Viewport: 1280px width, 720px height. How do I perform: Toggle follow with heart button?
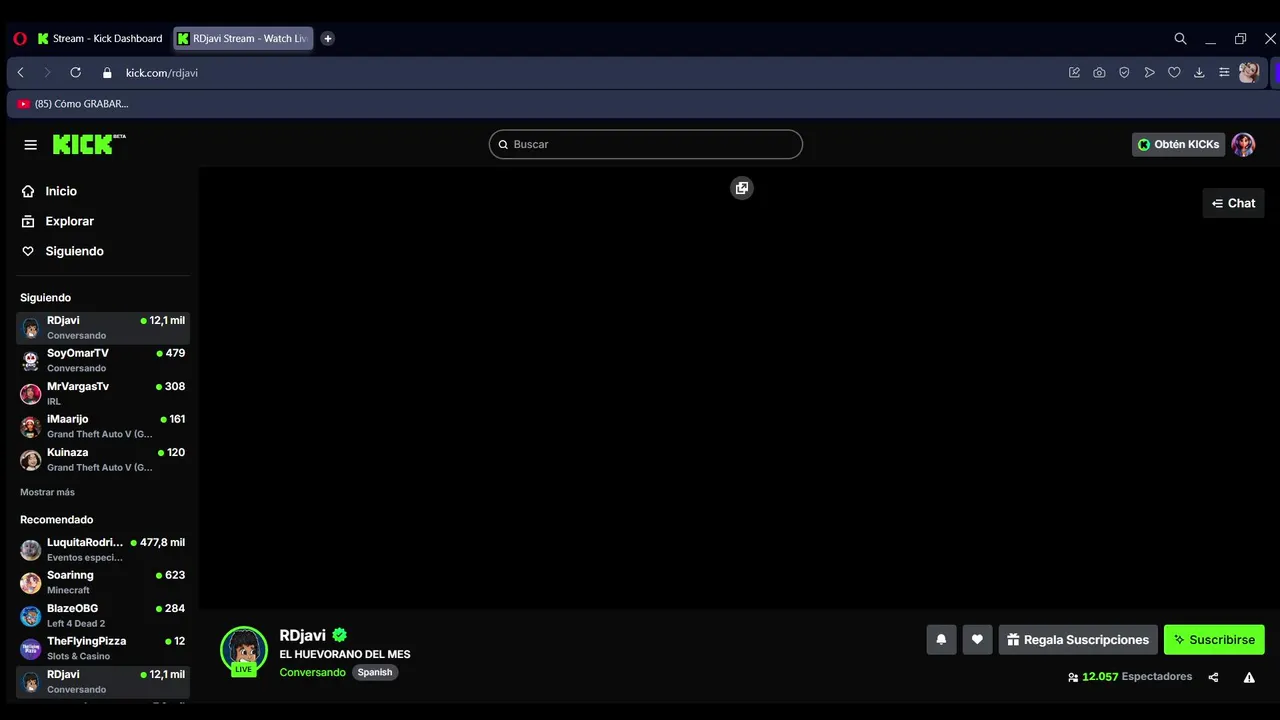click(977, 640)
